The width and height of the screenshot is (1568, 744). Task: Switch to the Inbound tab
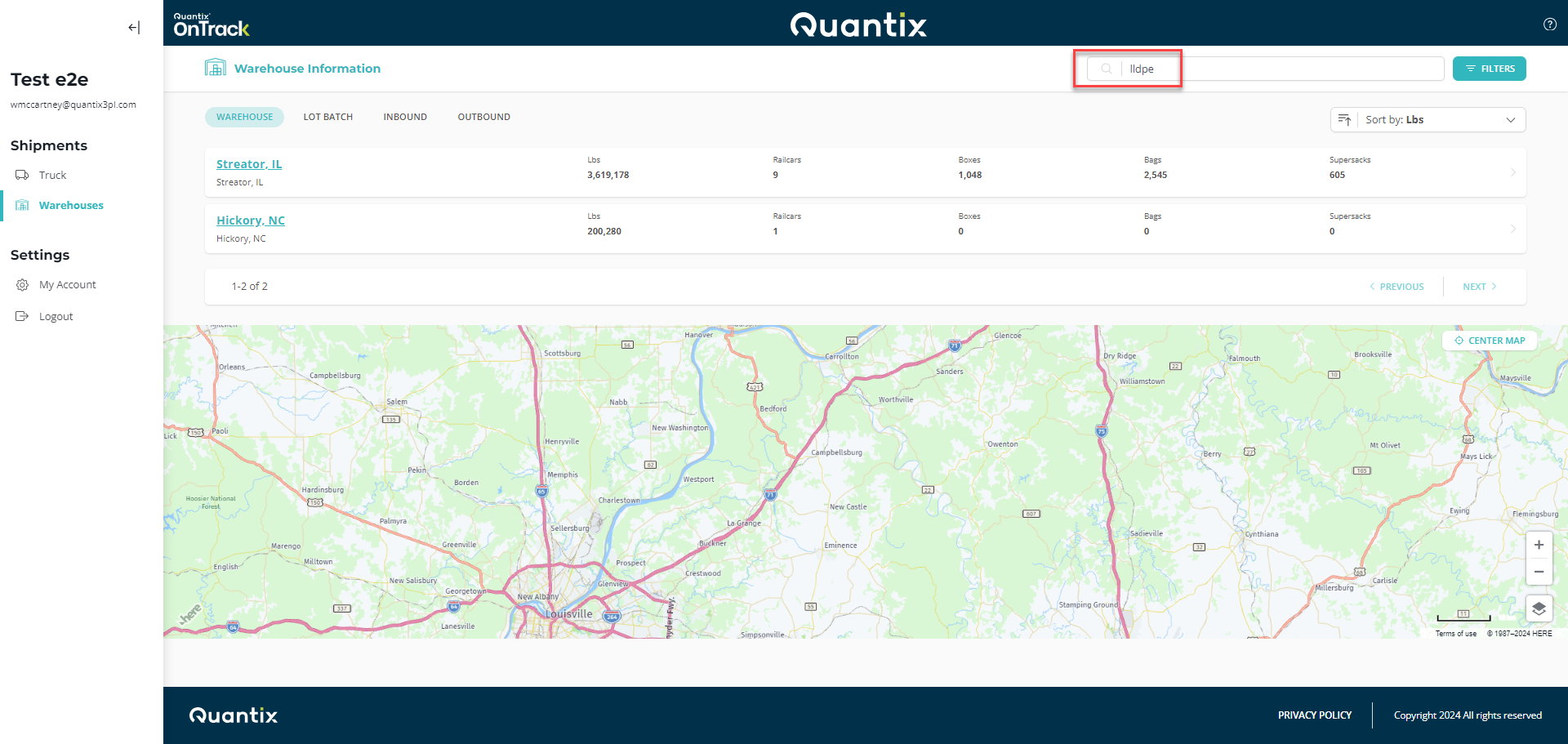click(405, 118)
